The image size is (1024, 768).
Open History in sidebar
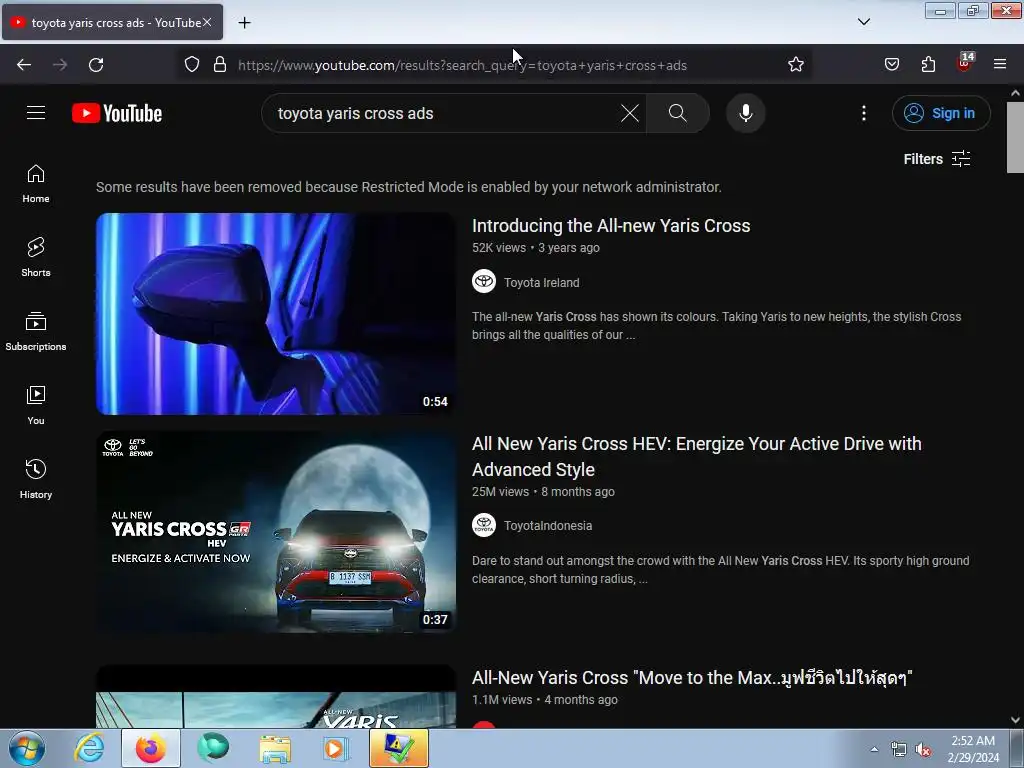(x=36, y=479)
